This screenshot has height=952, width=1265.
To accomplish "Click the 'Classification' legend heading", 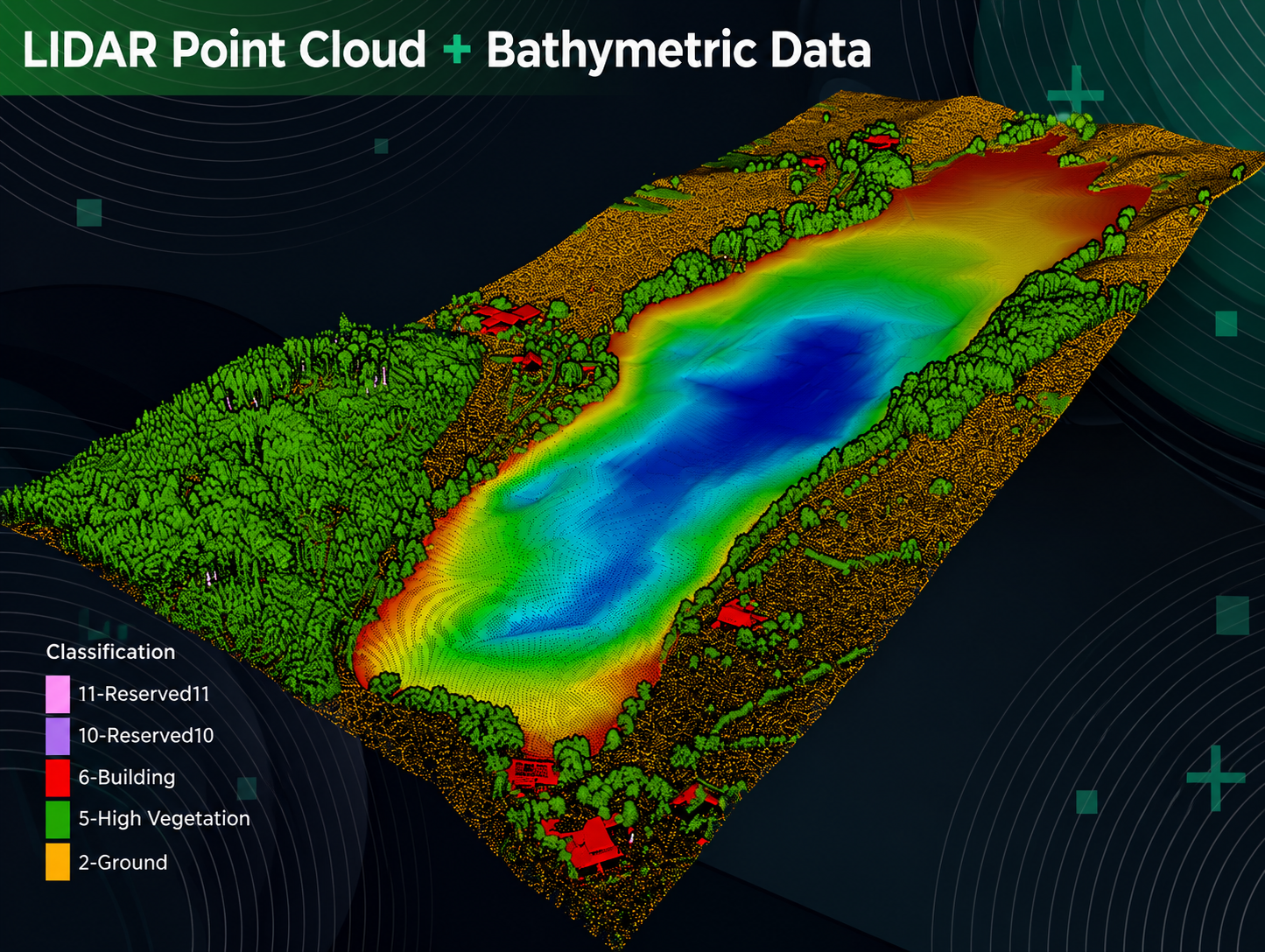I will tap(110, 652).
